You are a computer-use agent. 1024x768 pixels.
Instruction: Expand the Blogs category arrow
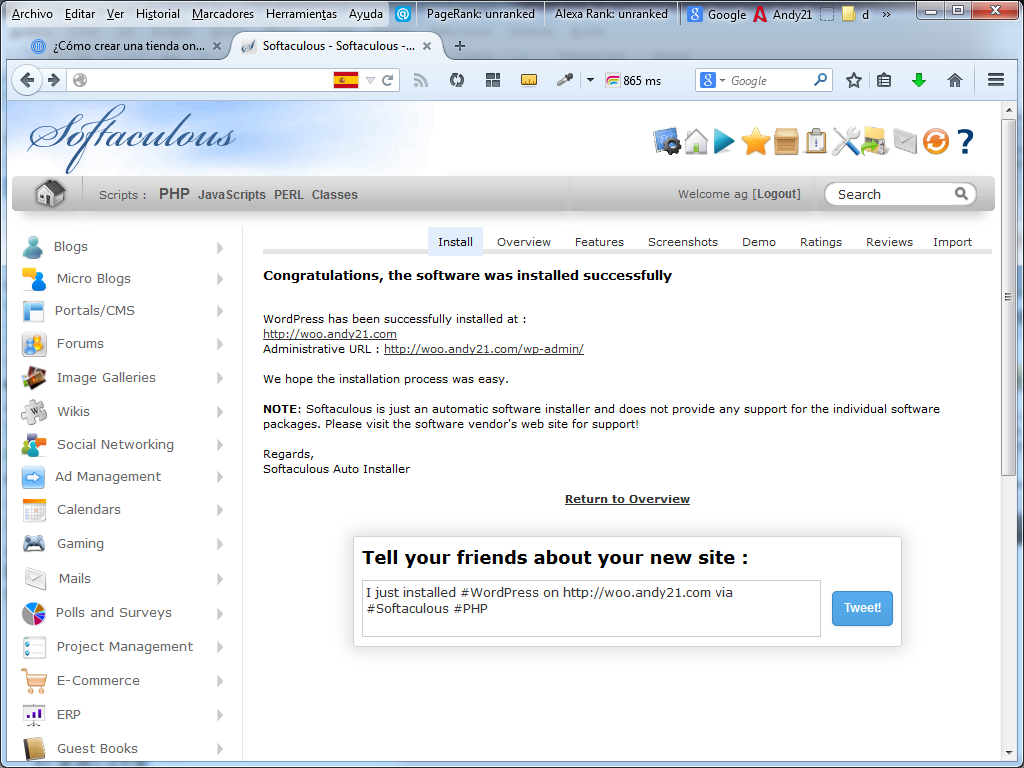coord(220,248)
